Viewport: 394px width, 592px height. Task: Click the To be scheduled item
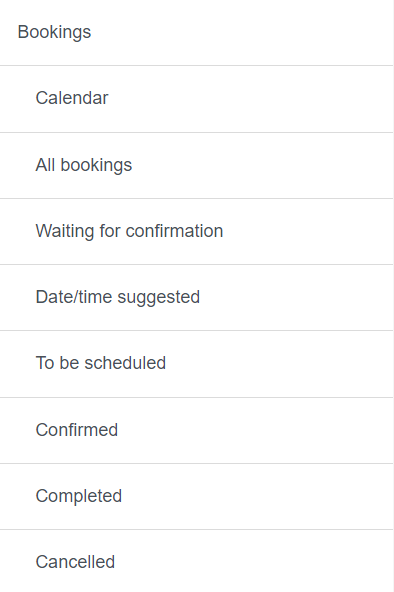196,364
